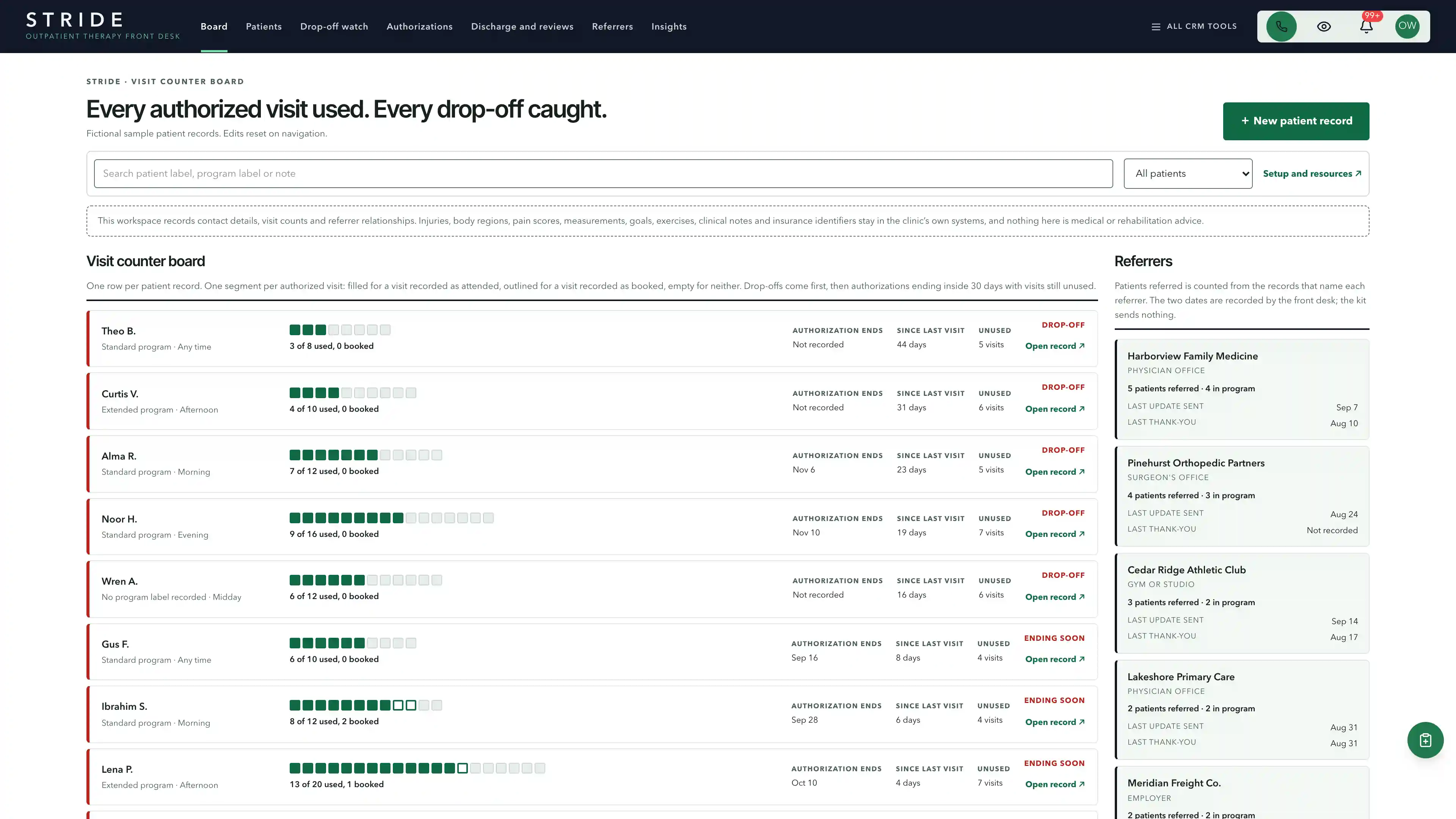Select the Curtis V. patient name
The width and height of the screenshot is (1456, 819).
tap(120, 394)
